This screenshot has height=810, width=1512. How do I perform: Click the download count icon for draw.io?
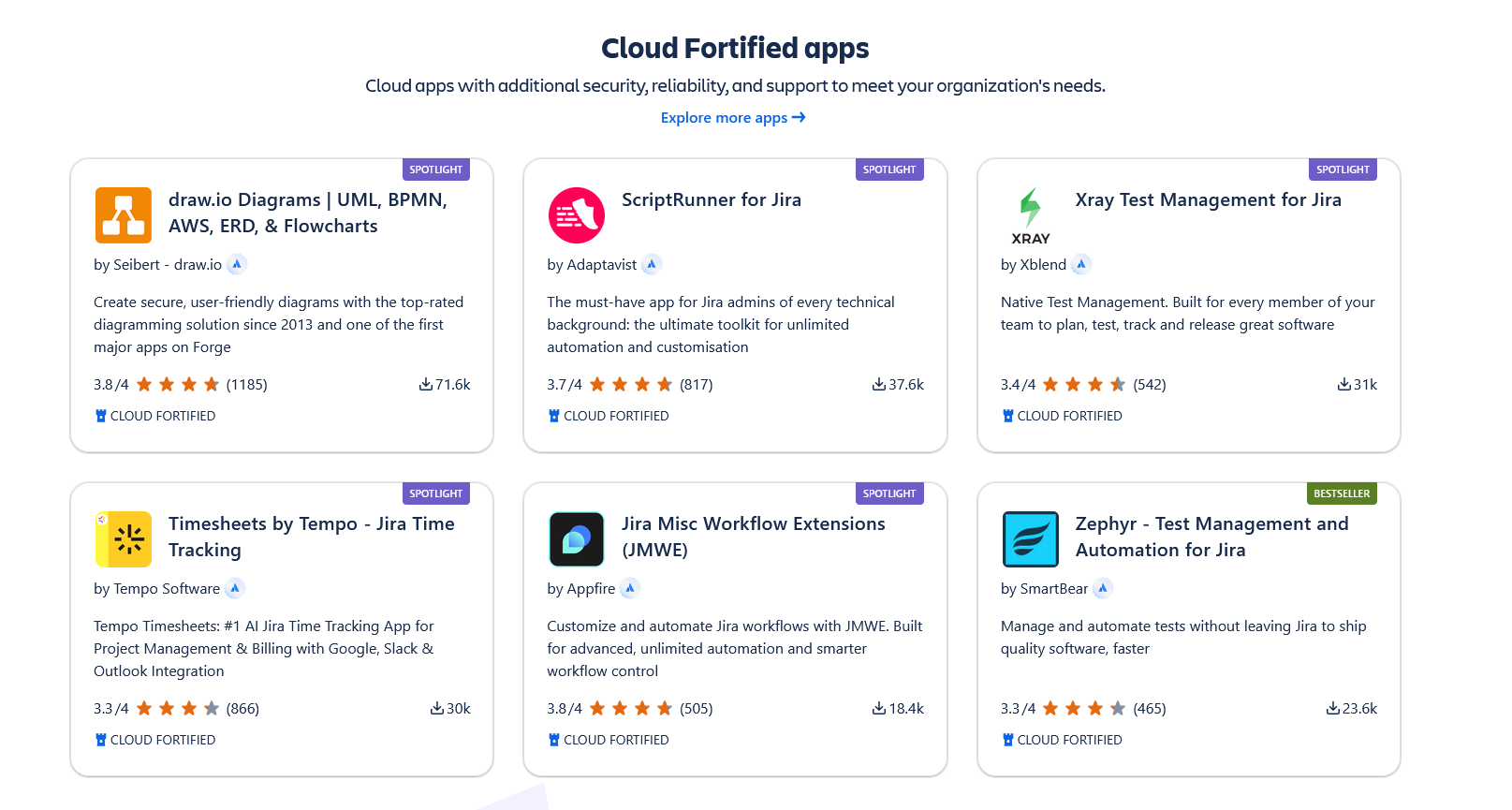tap(426, 385)
